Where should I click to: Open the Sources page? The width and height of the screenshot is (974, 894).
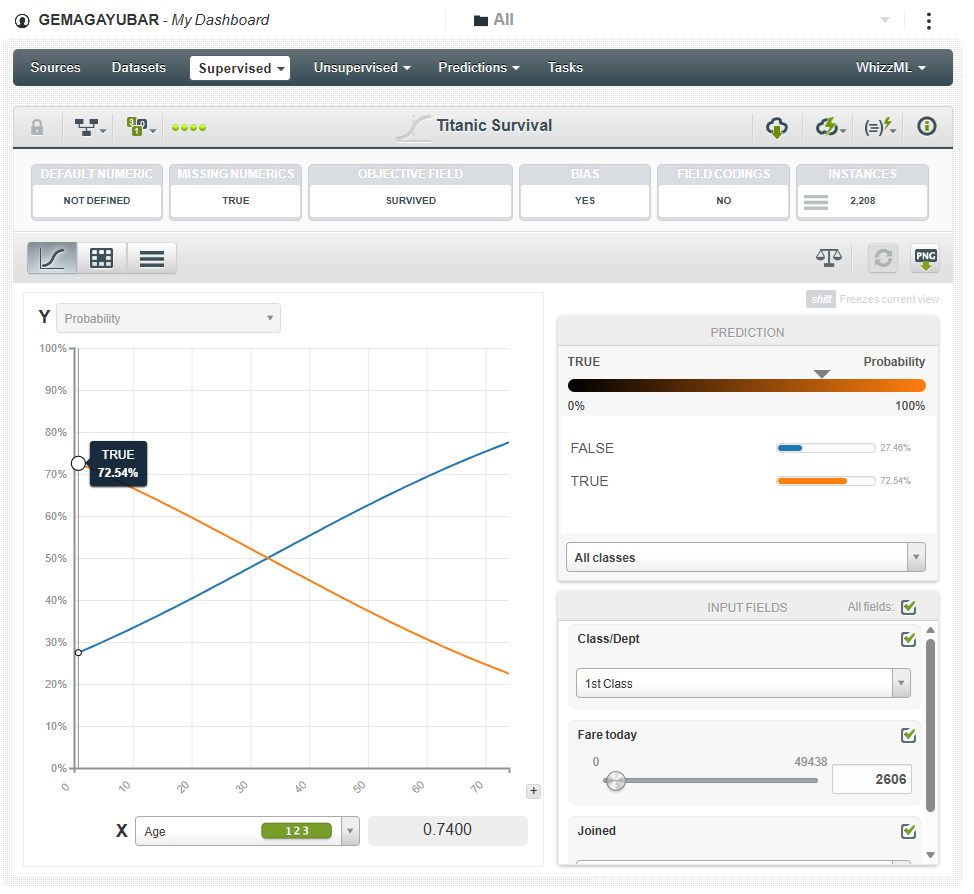(55, 68)
